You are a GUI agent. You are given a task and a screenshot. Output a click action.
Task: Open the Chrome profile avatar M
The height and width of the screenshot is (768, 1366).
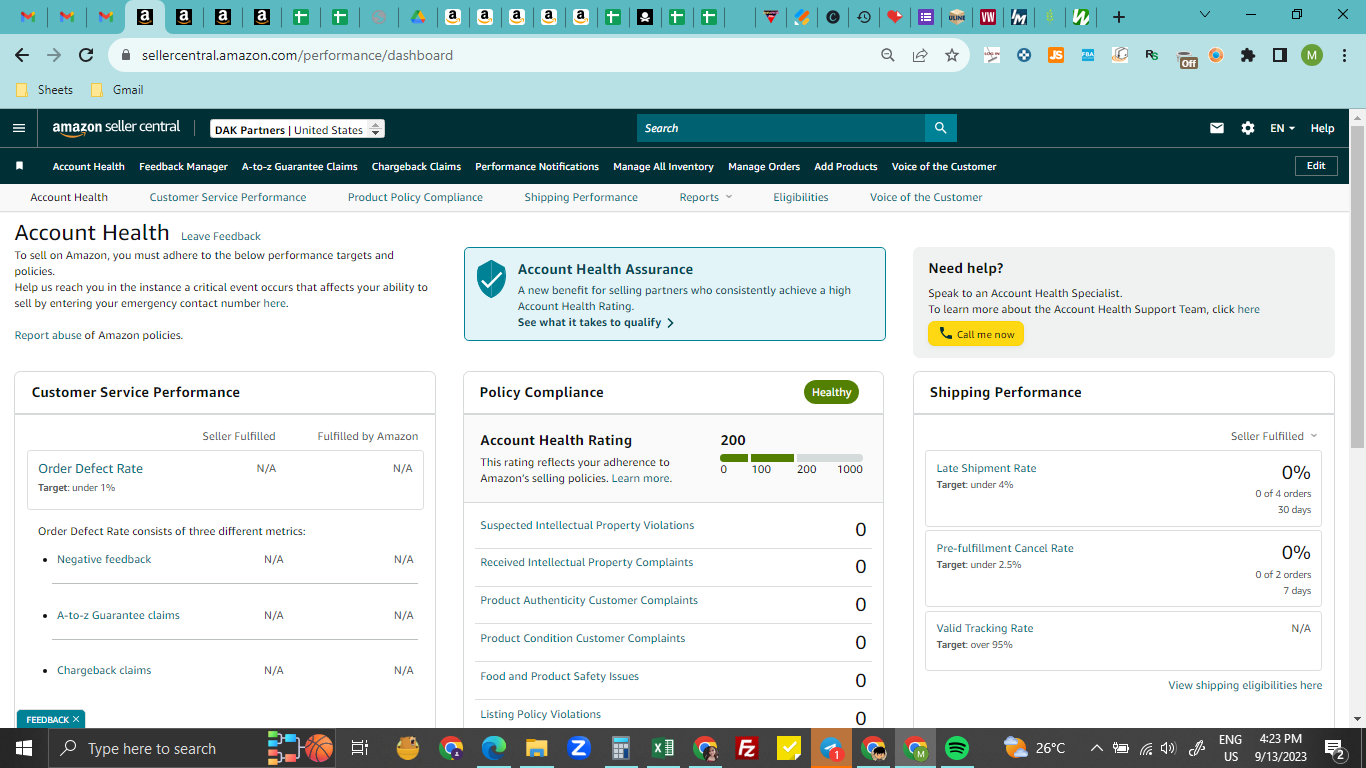(x=1312, y=55)
